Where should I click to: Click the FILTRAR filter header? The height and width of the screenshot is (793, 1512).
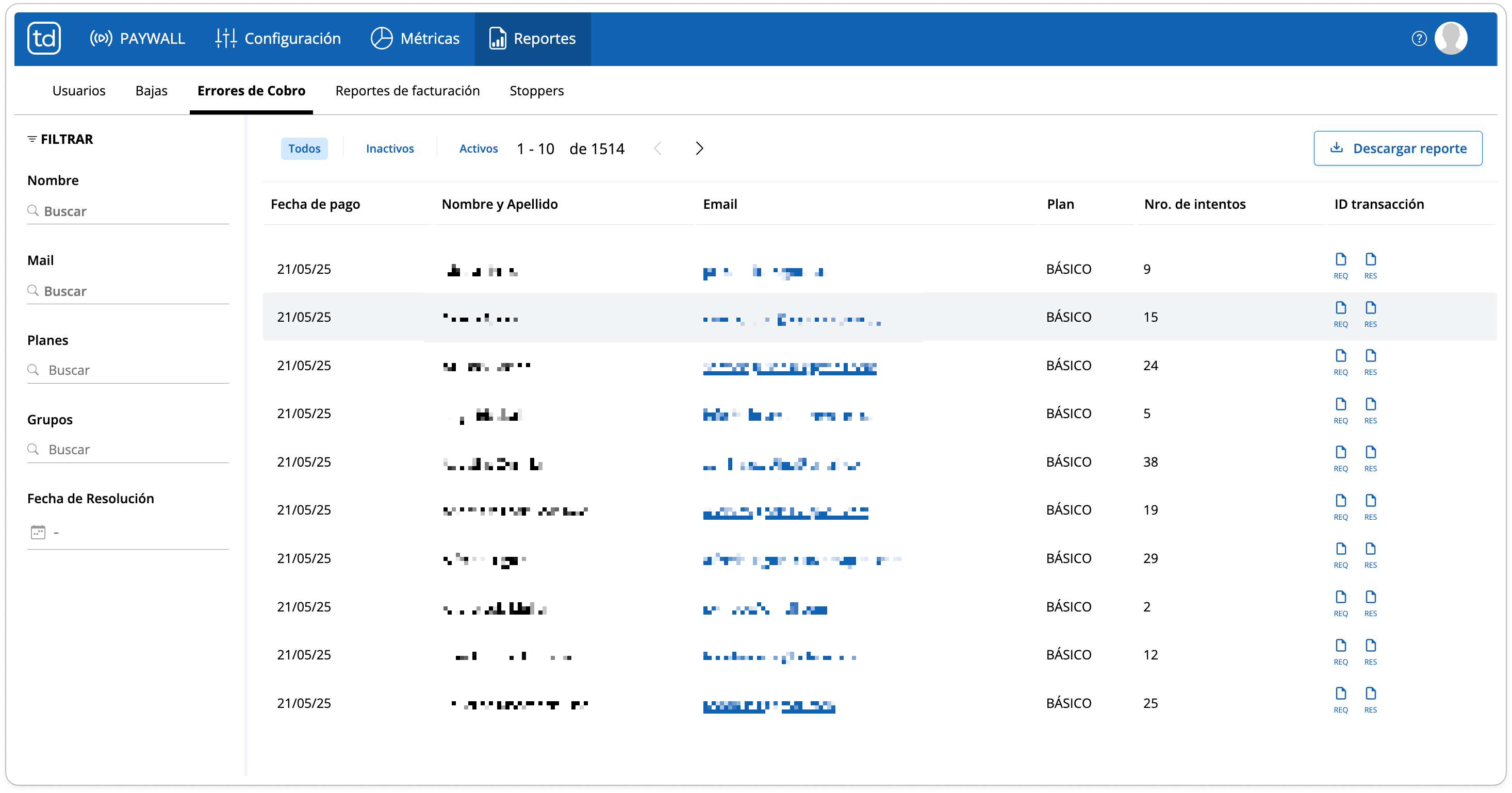point(60,139)
